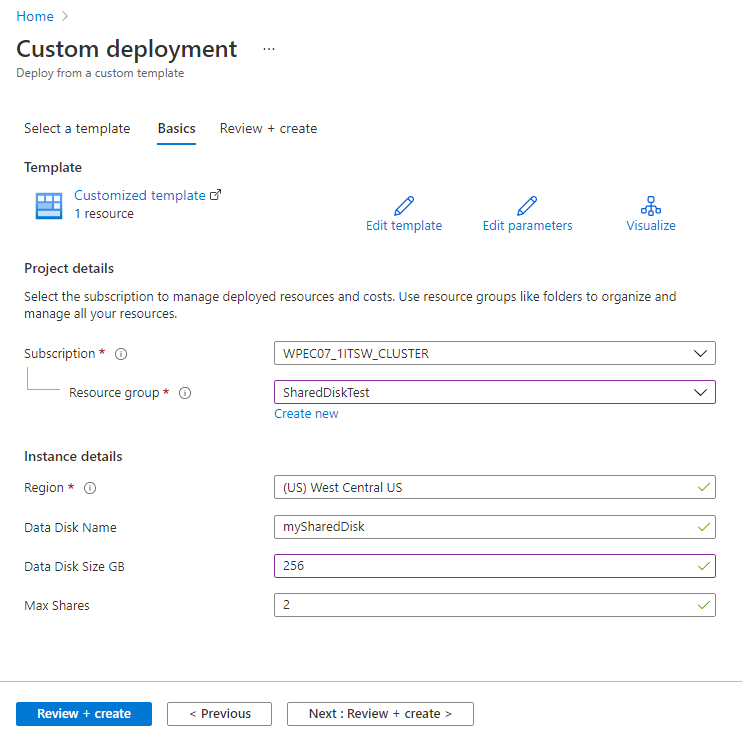Click 'Deploy from a custom template' subtitle

(100, 73)
